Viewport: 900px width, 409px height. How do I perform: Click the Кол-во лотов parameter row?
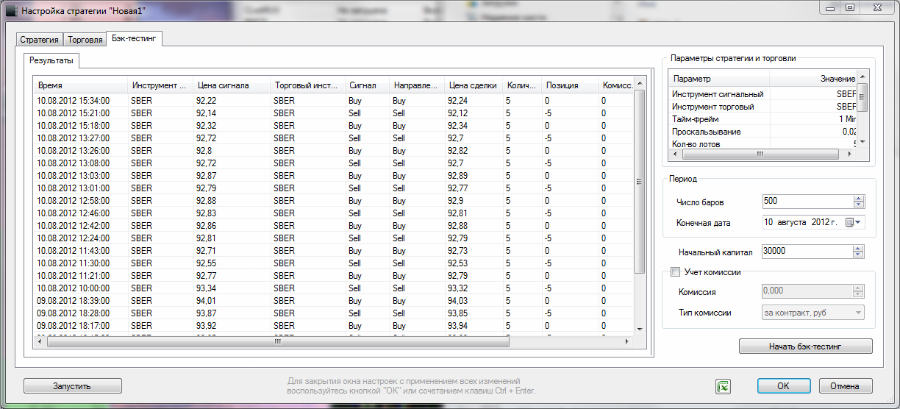click(763, 143)
